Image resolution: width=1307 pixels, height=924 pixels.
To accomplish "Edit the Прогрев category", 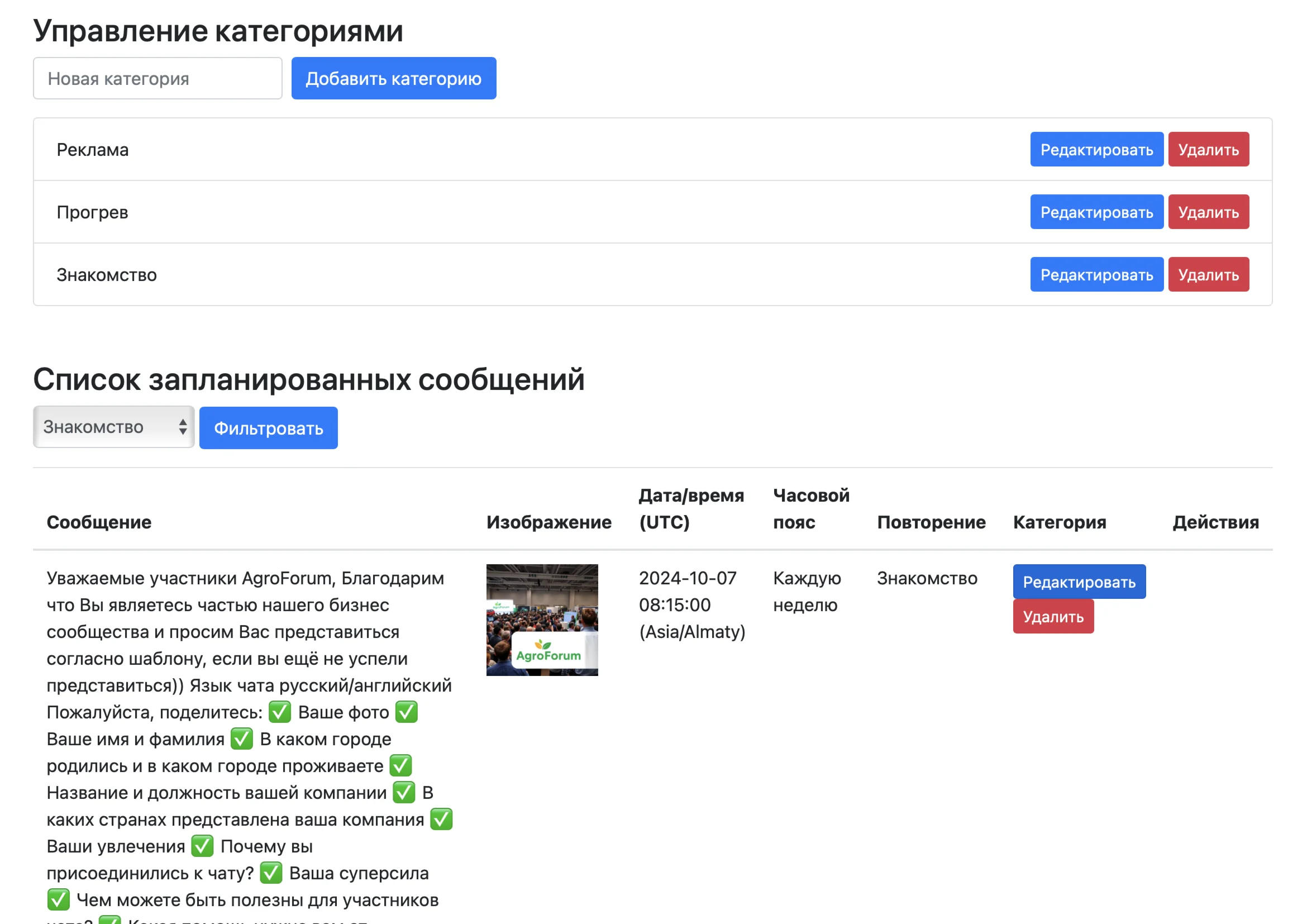I will (1096, 212).
